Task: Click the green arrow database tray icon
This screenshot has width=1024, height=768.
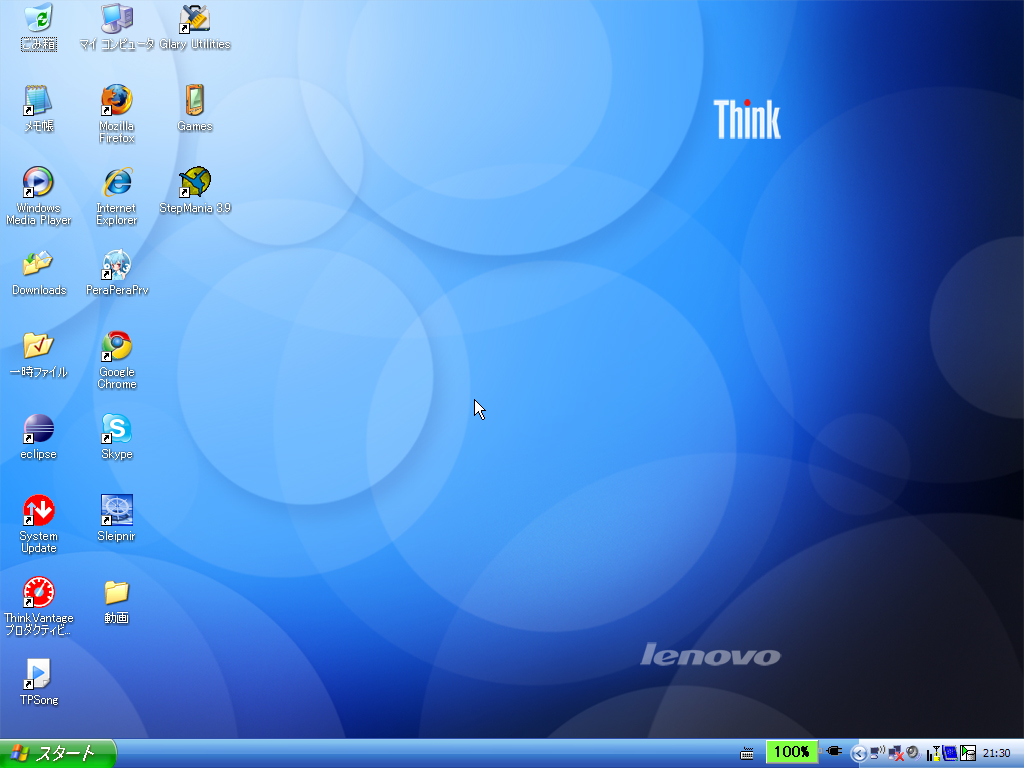Action: coord(968,753)
